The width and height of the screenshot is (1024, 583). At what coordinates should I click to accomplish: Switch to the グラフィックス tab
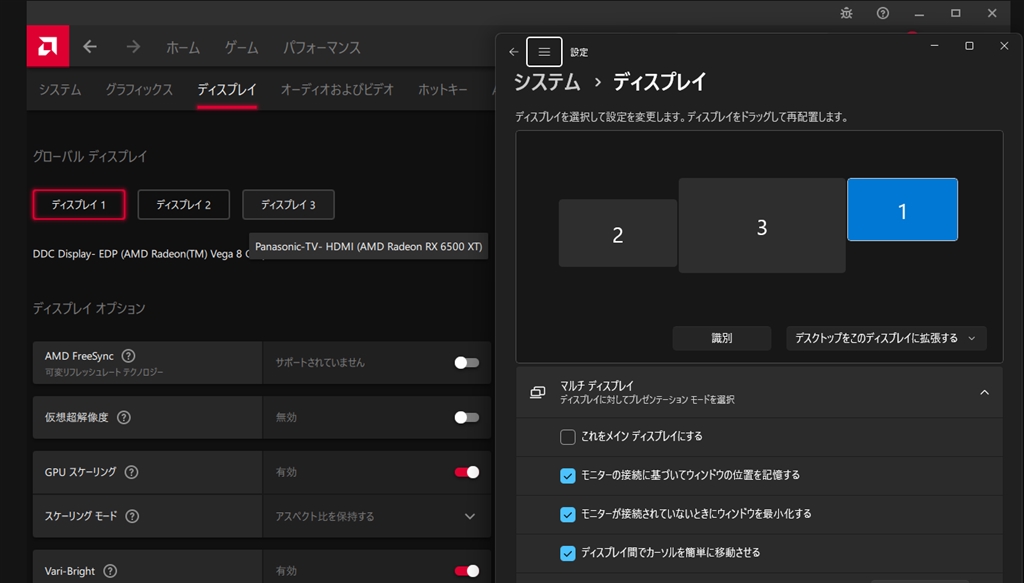tap(139, 89)
